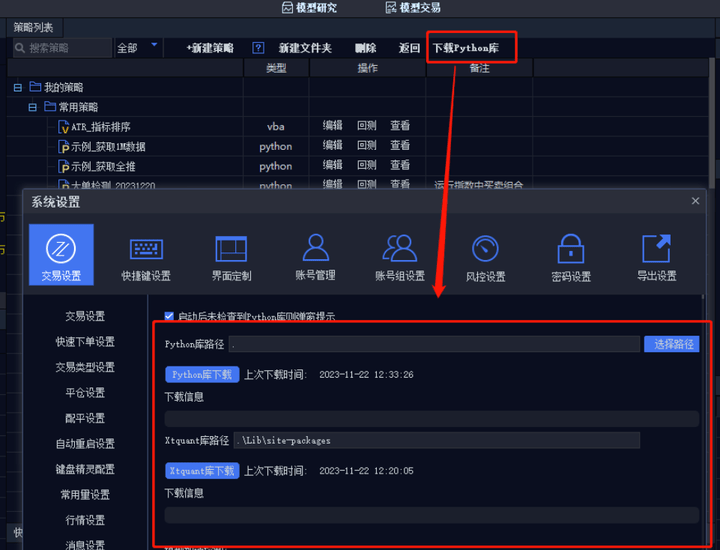Click 删除 in strategy toolbar
720x550 pixels.
[366, 48]
